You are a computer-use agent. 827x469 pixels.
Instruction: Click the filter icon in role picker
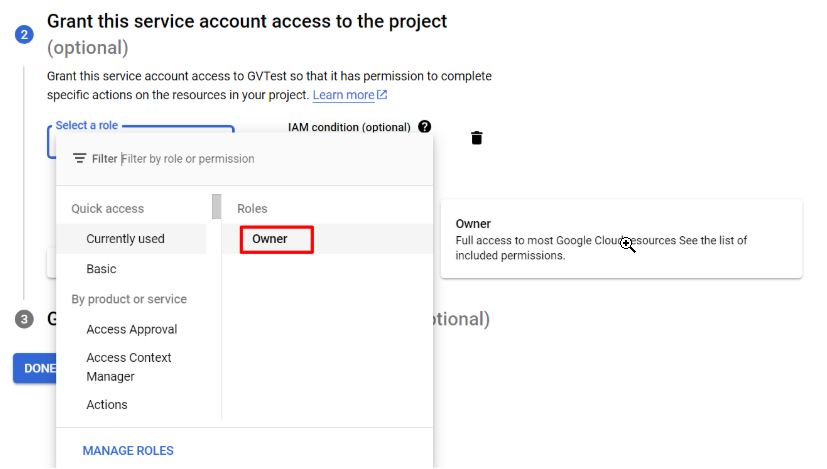(79, 158)
